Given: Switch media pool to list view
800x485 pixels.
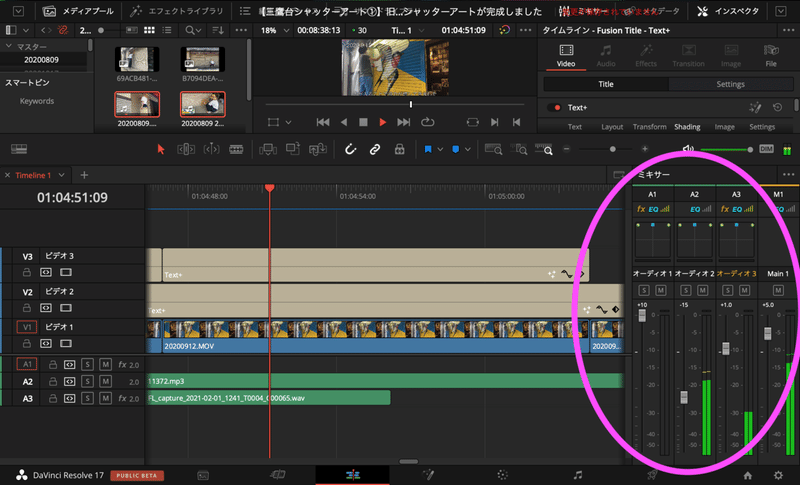Looking at the screenshot, I should 167,30.
